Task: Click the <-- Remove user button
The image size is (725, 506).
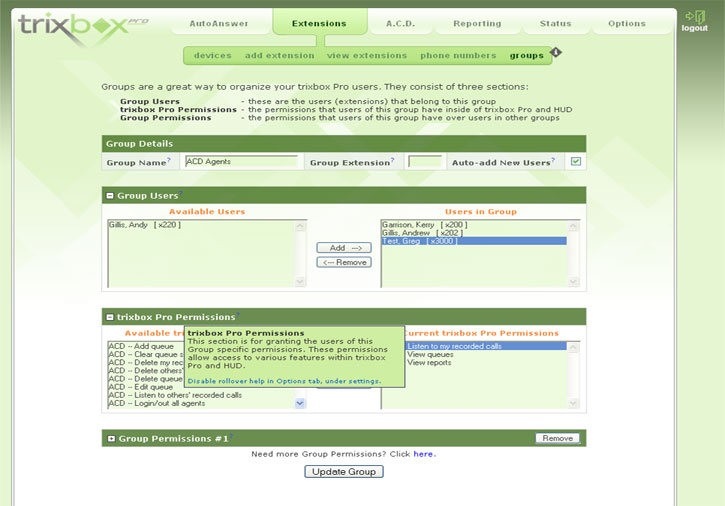Action: (x=344, y=262)
